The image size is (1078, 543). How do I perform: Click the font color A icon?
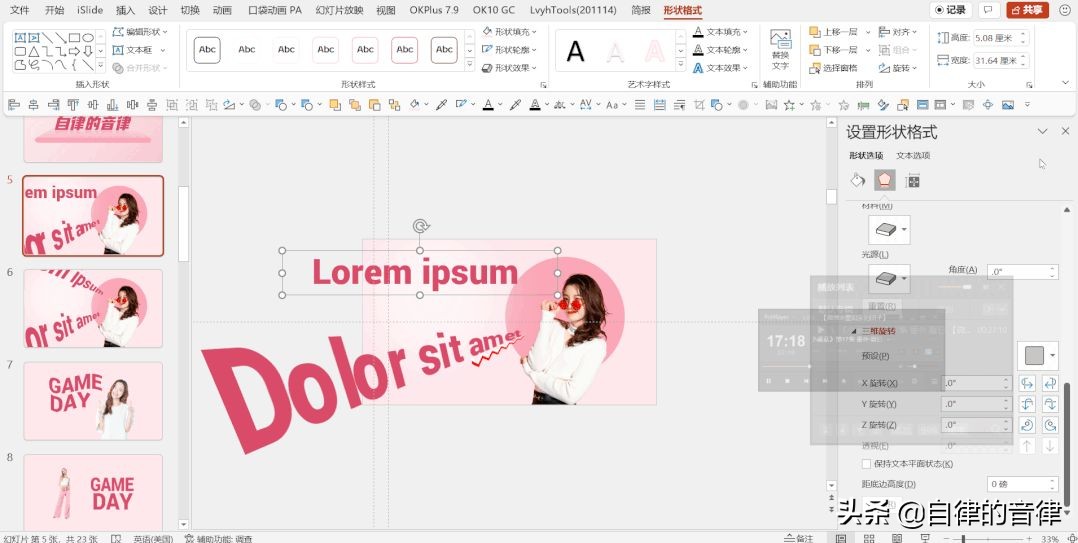coord(488,105)
